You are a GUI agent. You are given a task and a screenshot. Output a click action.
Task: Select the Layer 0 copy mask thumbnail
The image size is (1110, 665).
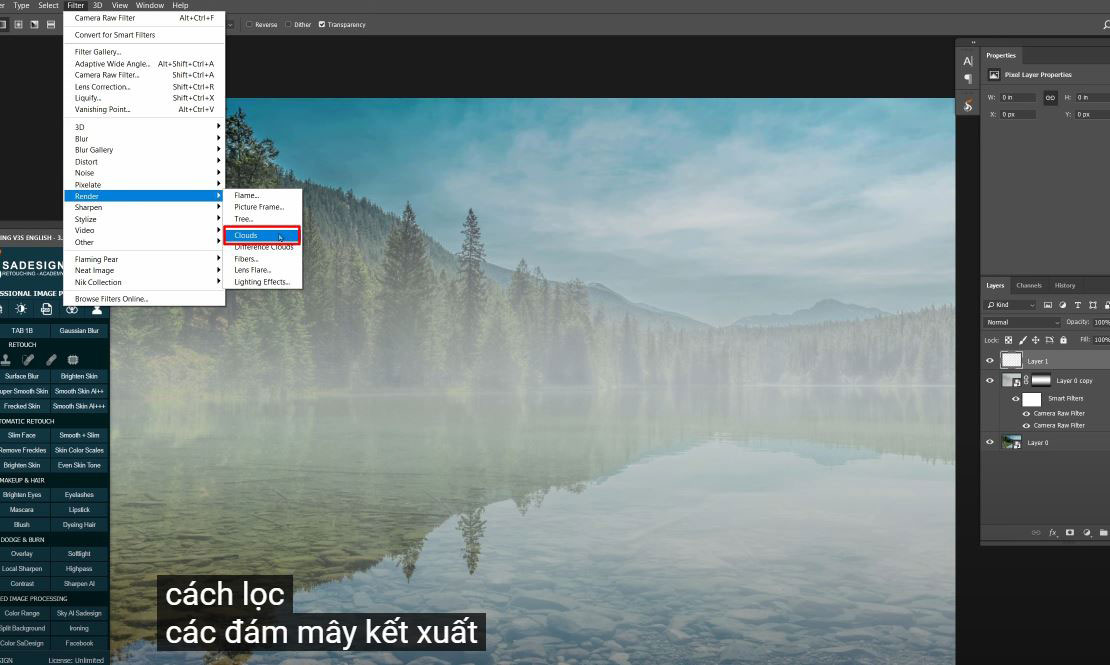1041,380
